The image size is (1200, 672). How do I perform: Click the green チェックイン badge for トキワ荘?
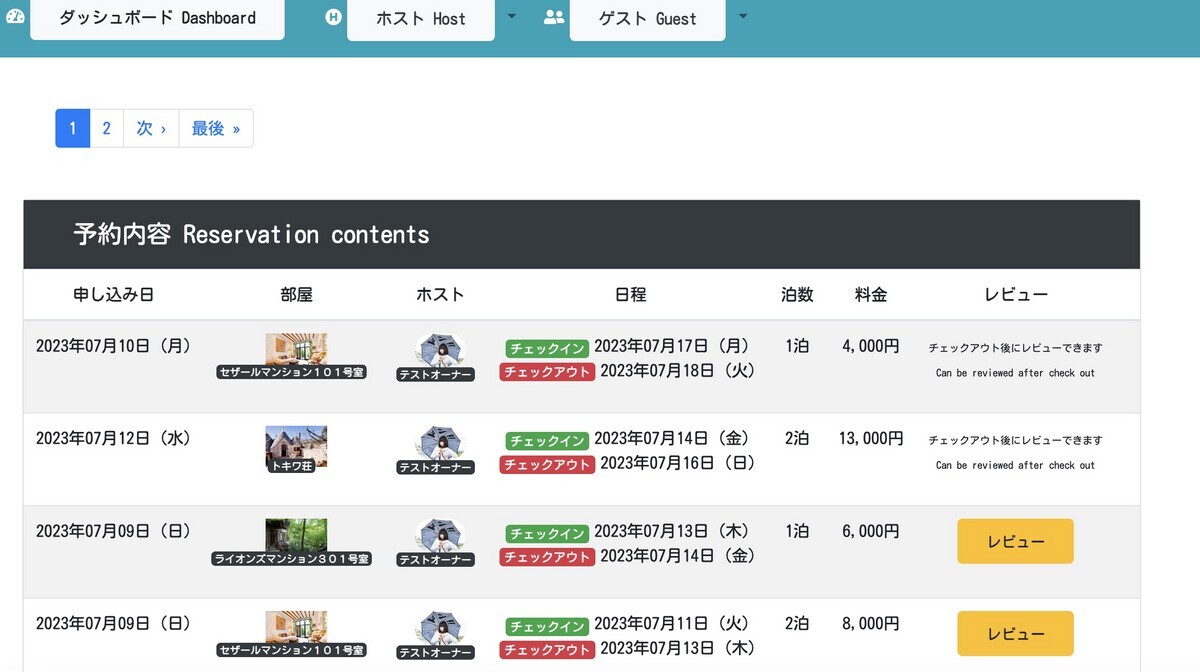pyautogui.click(x=546, y=440)
